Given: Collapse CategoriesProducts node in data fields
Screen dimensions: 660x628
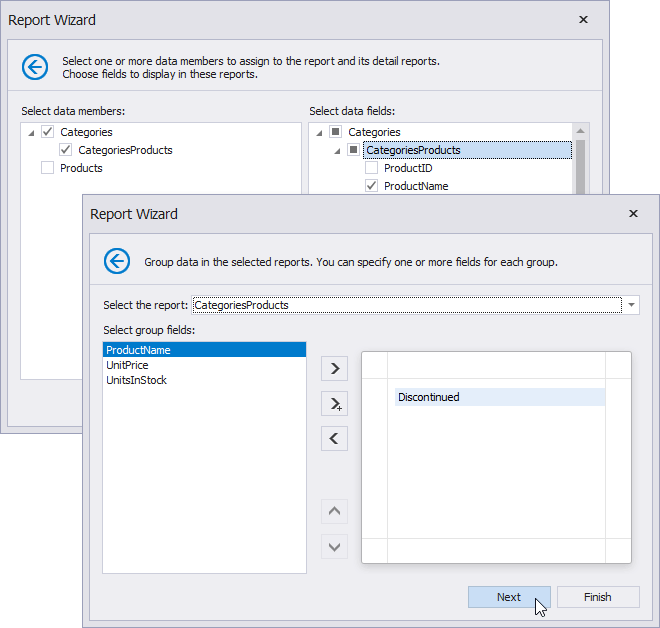Looking at the screenshot, I should pos(336,151).
